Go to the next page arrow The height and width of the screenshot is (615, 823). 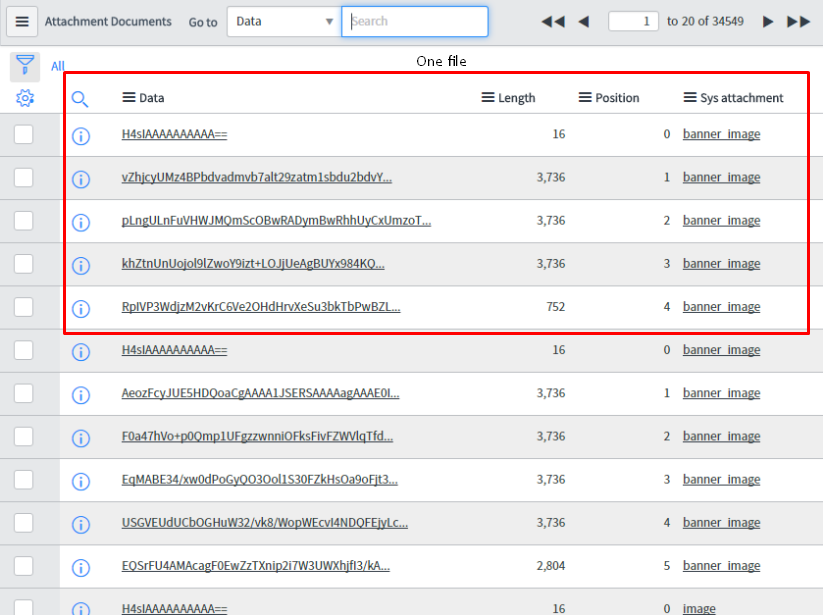766,20
